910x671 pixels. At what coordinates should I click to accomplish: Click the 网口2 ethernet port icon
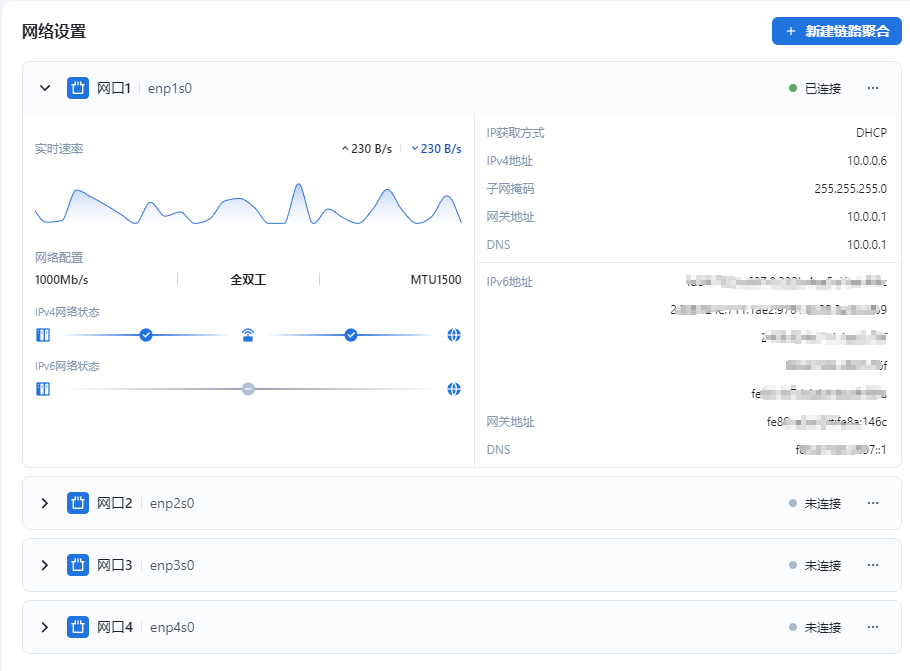78,503
